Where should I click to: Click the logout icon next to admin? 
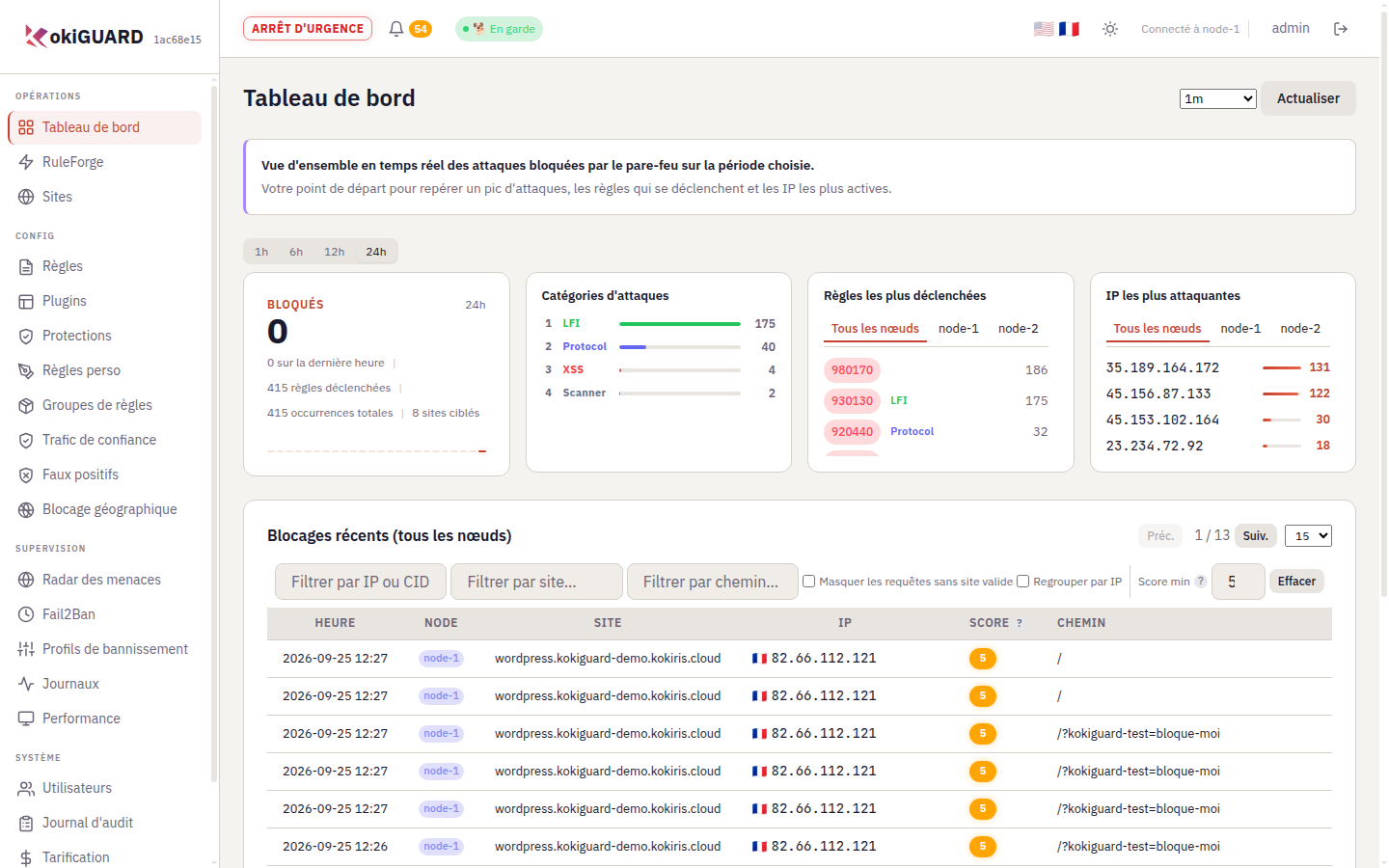click(1341, 29)
